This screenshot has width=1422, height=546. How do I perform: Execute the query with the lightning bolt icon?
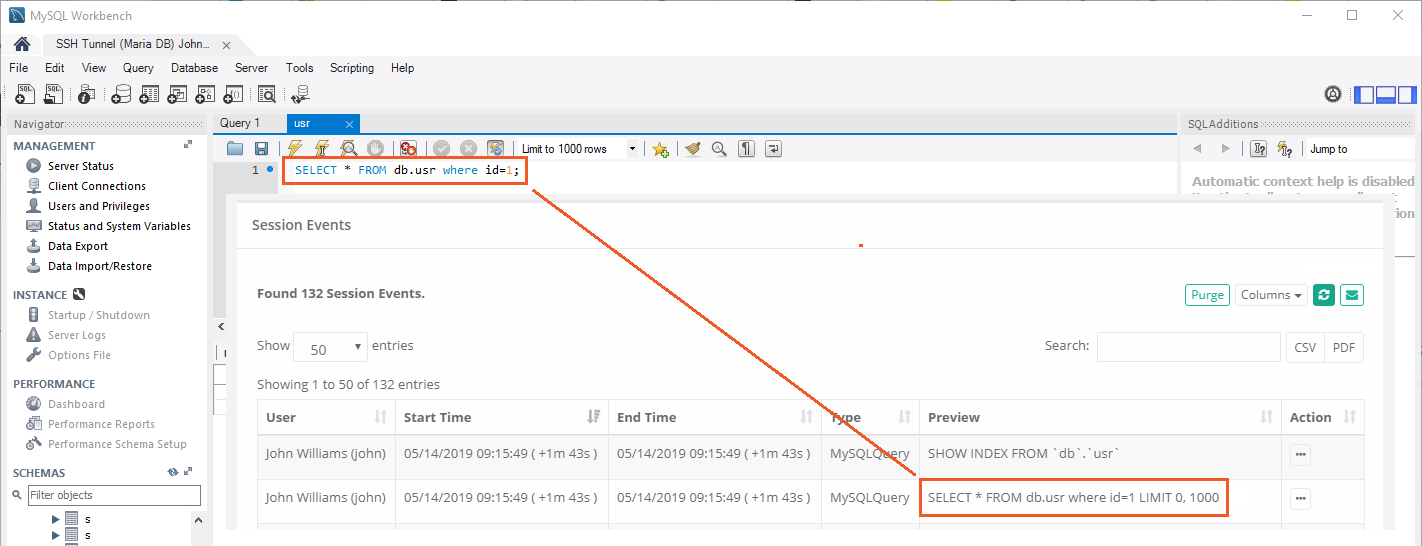coord(295,149)
